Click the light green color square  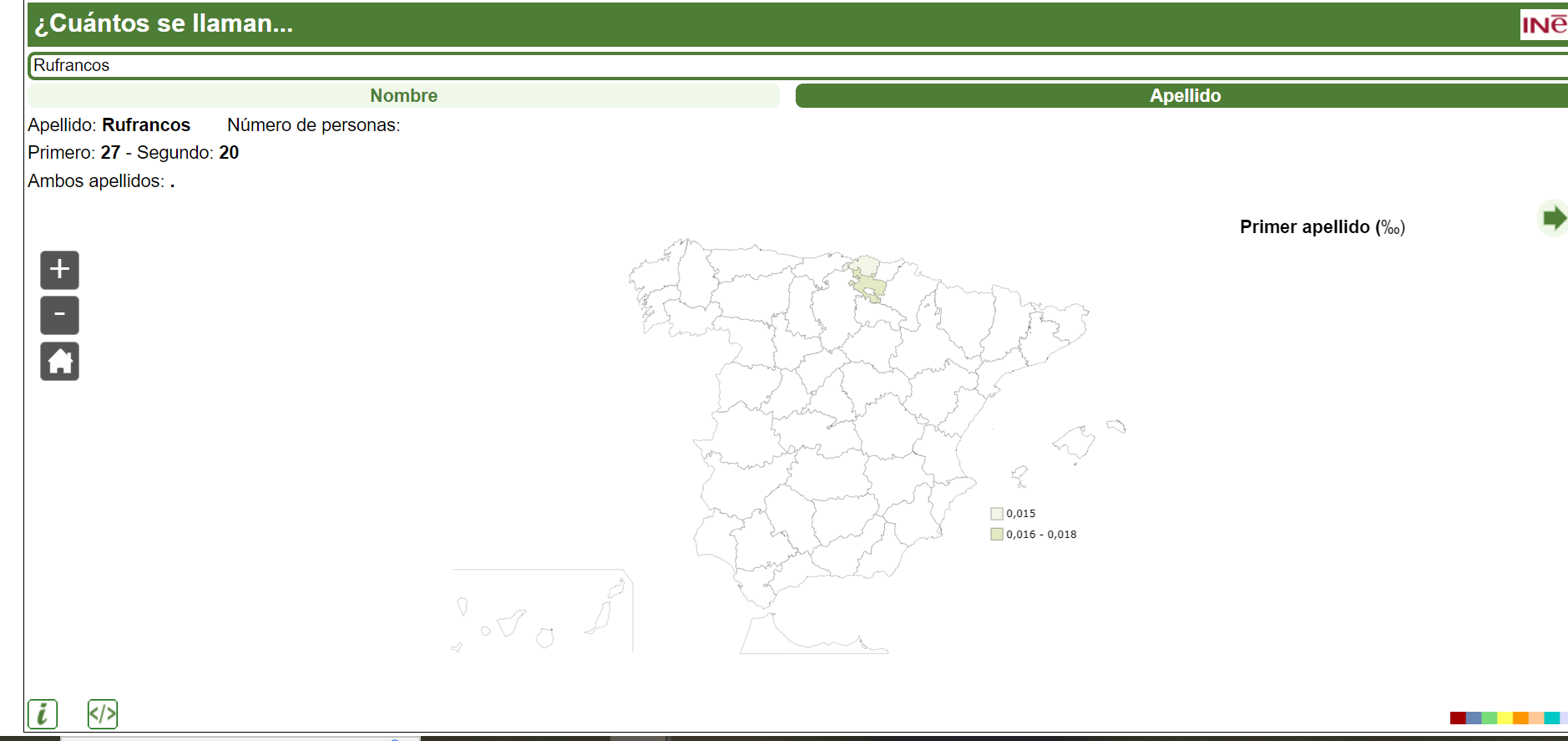click(1490, 718)
